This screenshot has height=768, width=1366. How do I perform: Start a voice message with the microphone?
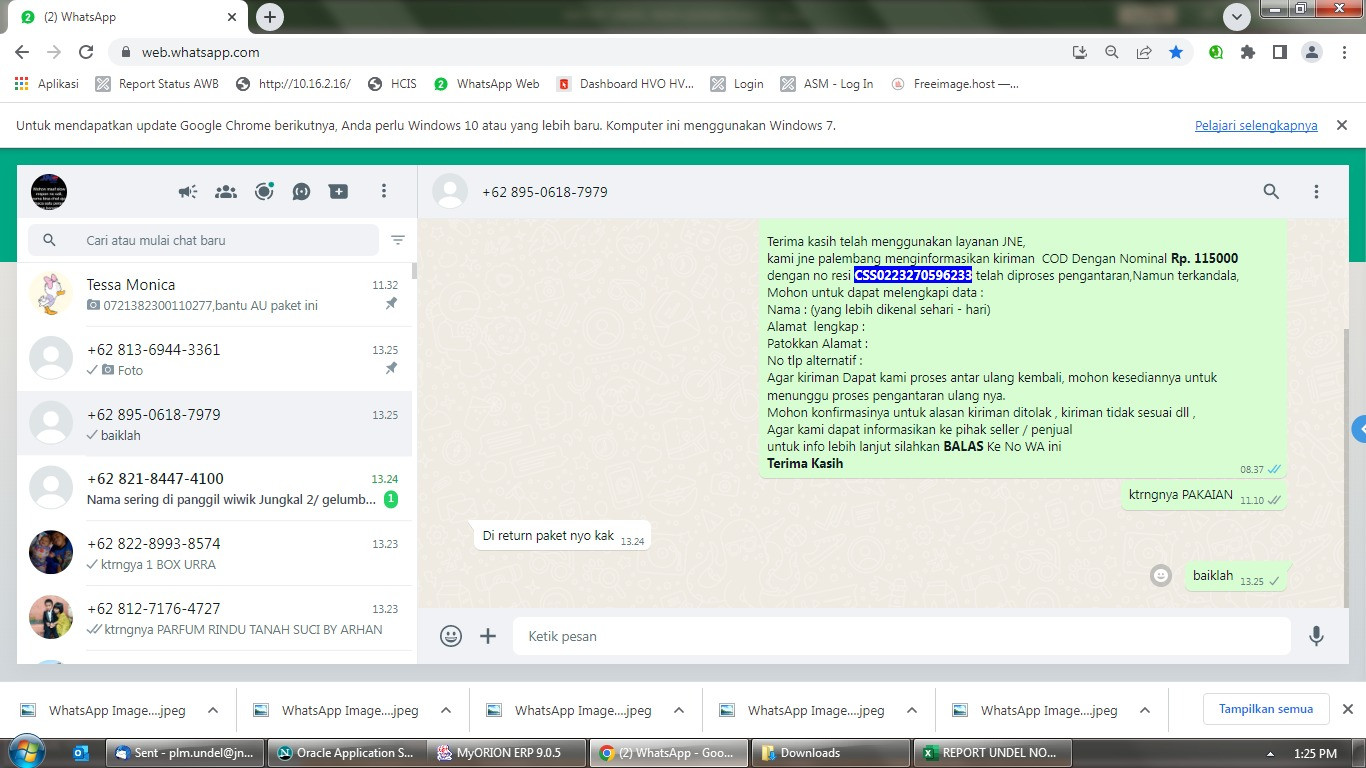(1316, 636)
